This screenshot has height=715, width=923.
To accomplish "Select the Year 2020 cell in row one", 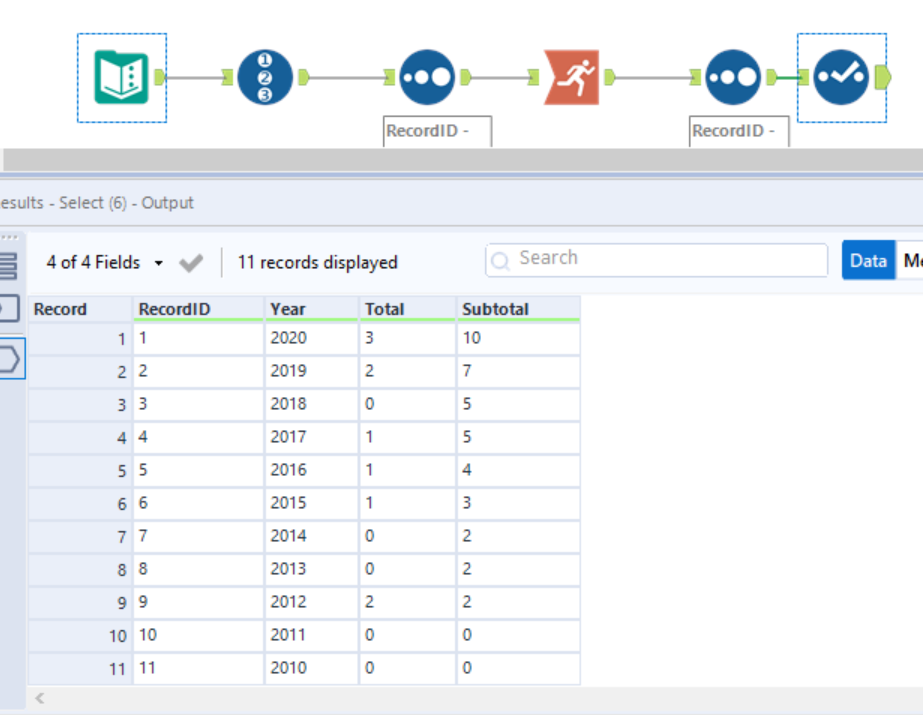I will tap(310, 339).
